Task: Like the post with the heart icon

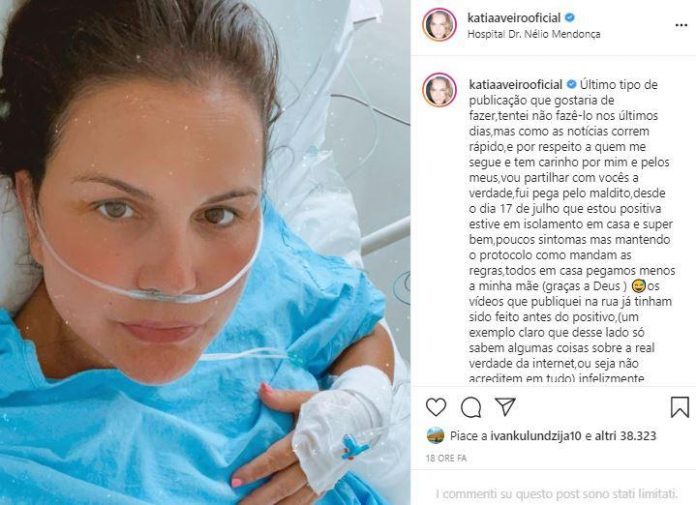Action: click(x=435, y=407)
